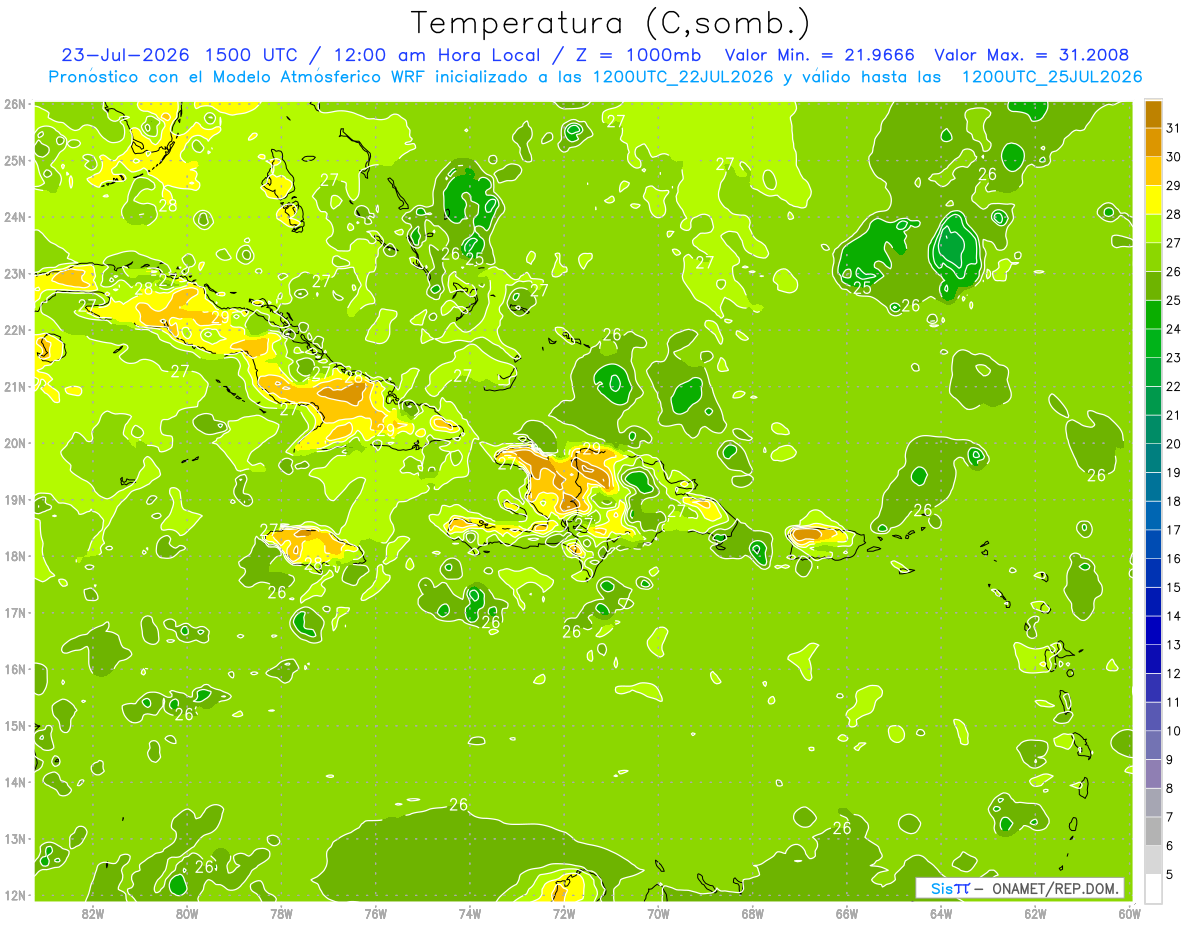This screenshot has width=1200, height=927.
Task: Click the '68W' longitude axis label
Action: [753, 913]
